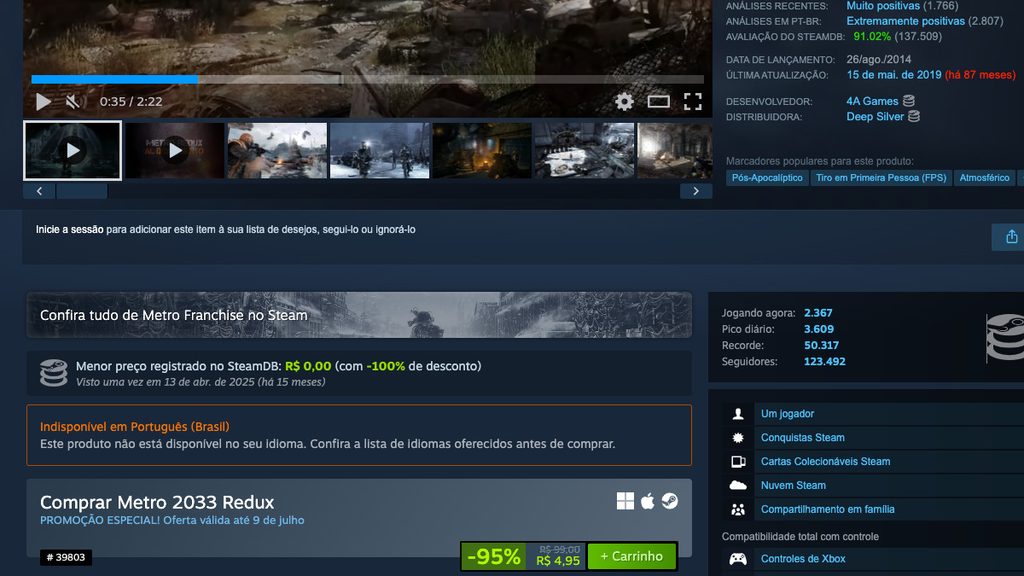Click Windows platform icon
Screen dimensions: 1024x576
point(625,501)
